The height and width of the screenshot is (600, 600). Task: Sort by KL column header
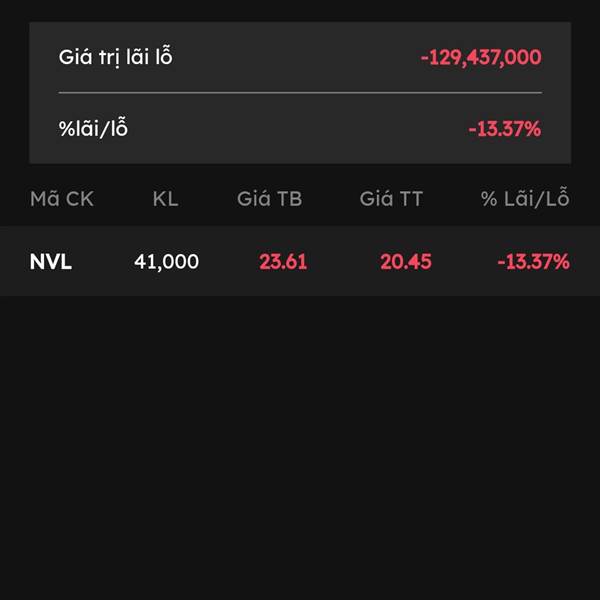click(165, 199)
